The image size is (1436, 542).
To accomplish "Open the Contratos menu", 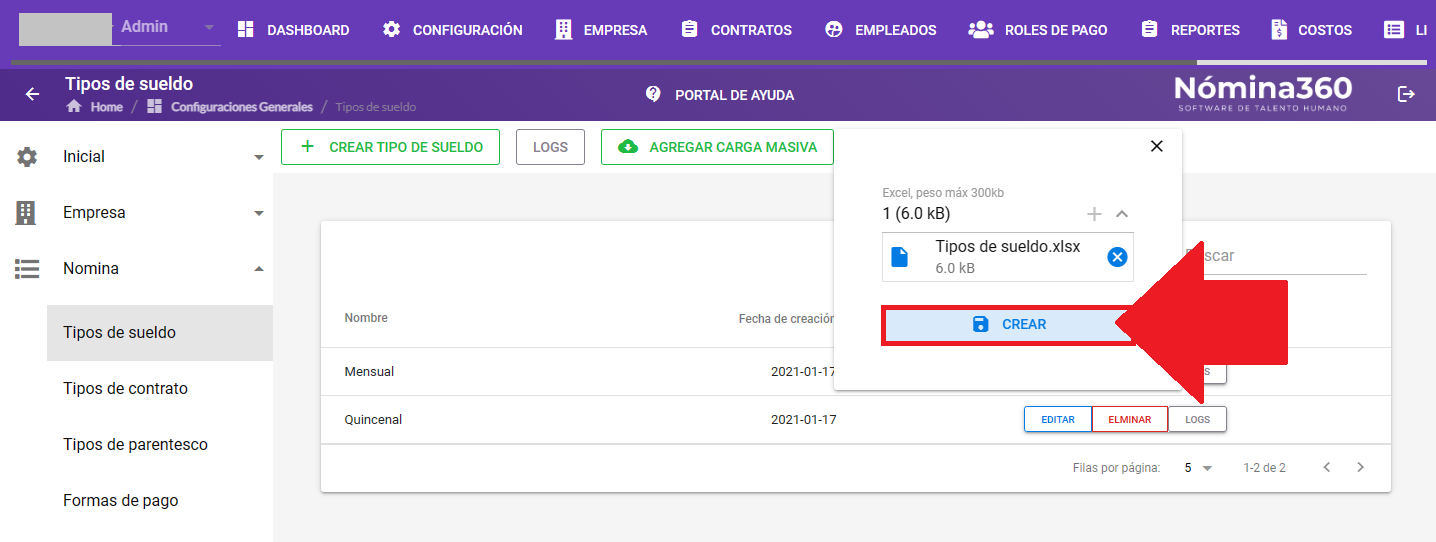I will (x=735, y=30).
